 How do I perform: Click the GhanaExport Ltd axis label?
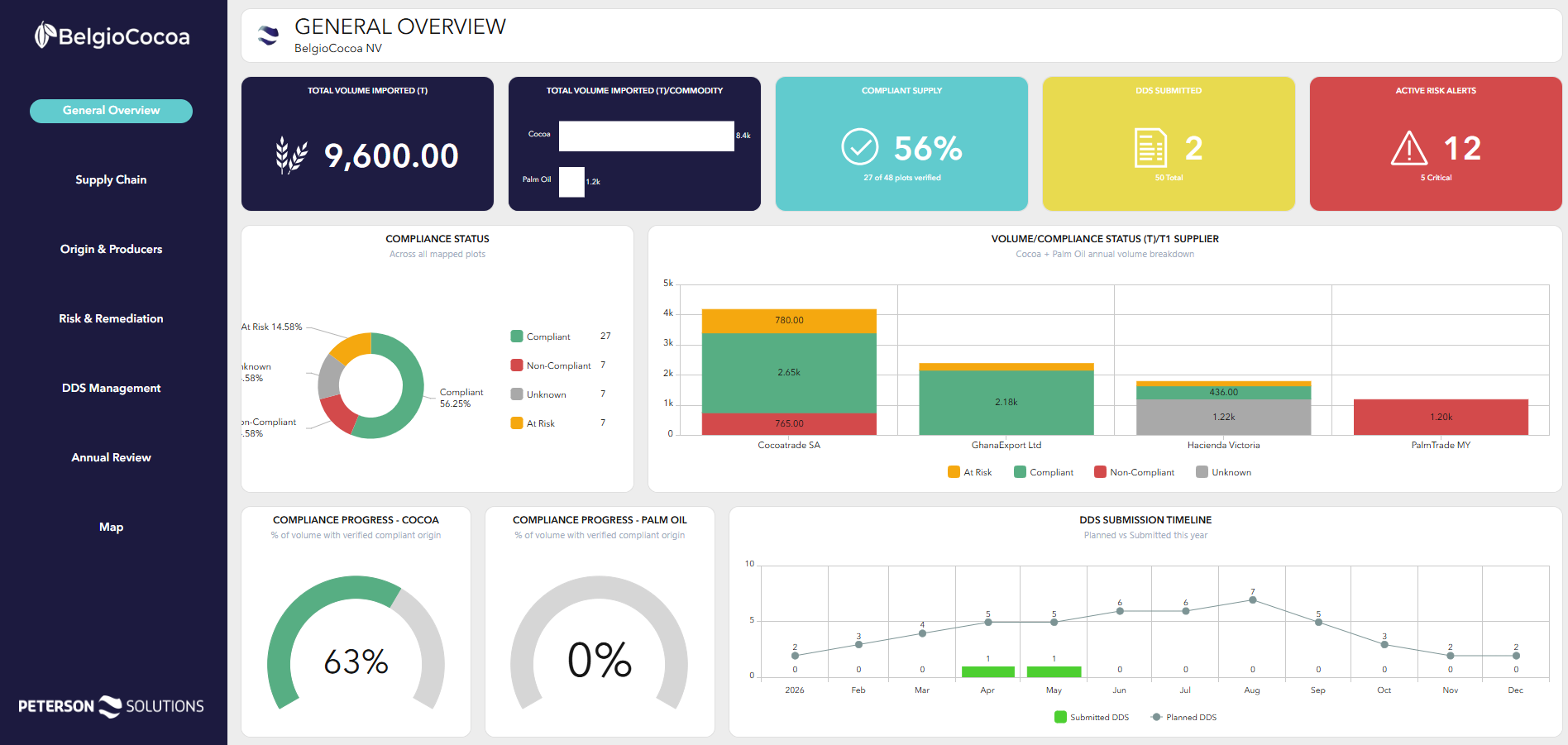click(x=1006, y=445)
